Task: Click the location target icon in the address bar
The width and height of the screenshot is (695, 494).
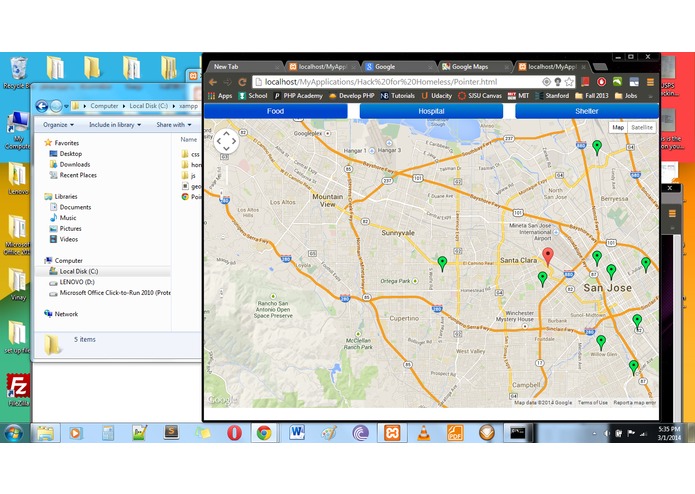Action: 547,82
